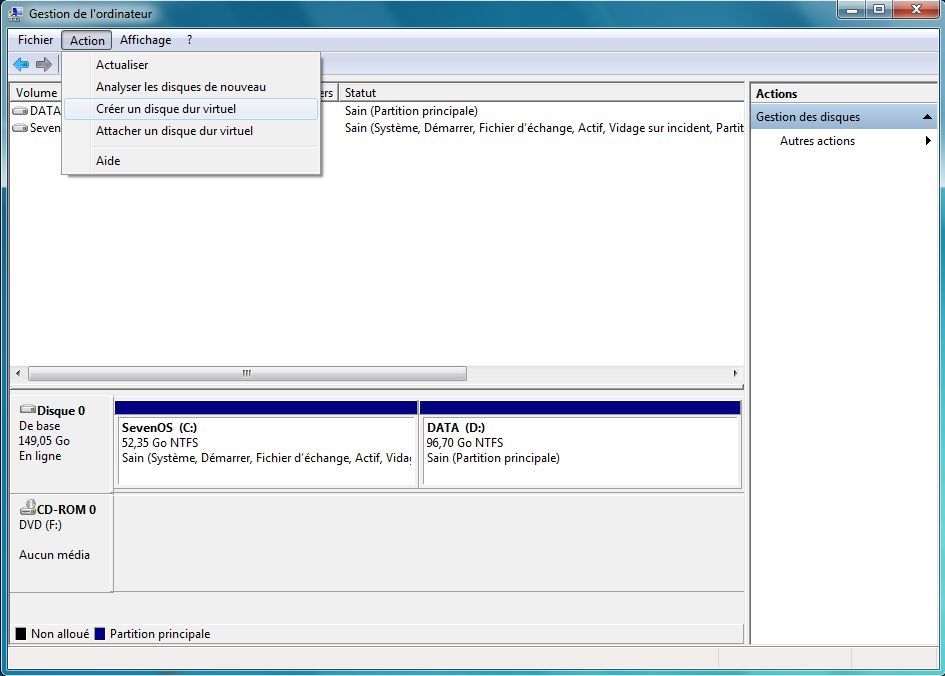Maximize the Gestion de l'ordinateur window
This screenshot has height=676, width=945.
pyautogui.click(x=879, y=10)
